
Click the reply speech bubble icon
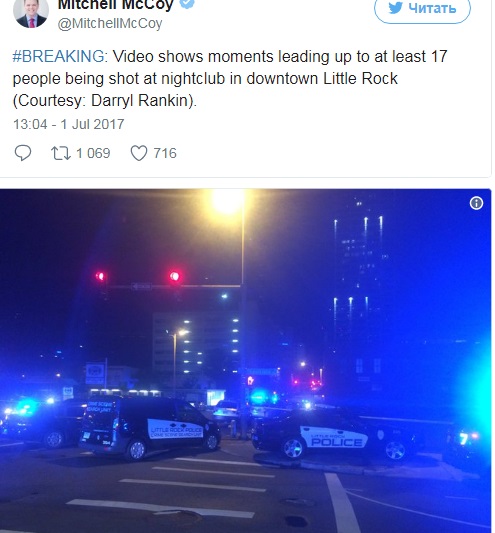[23, 153]
